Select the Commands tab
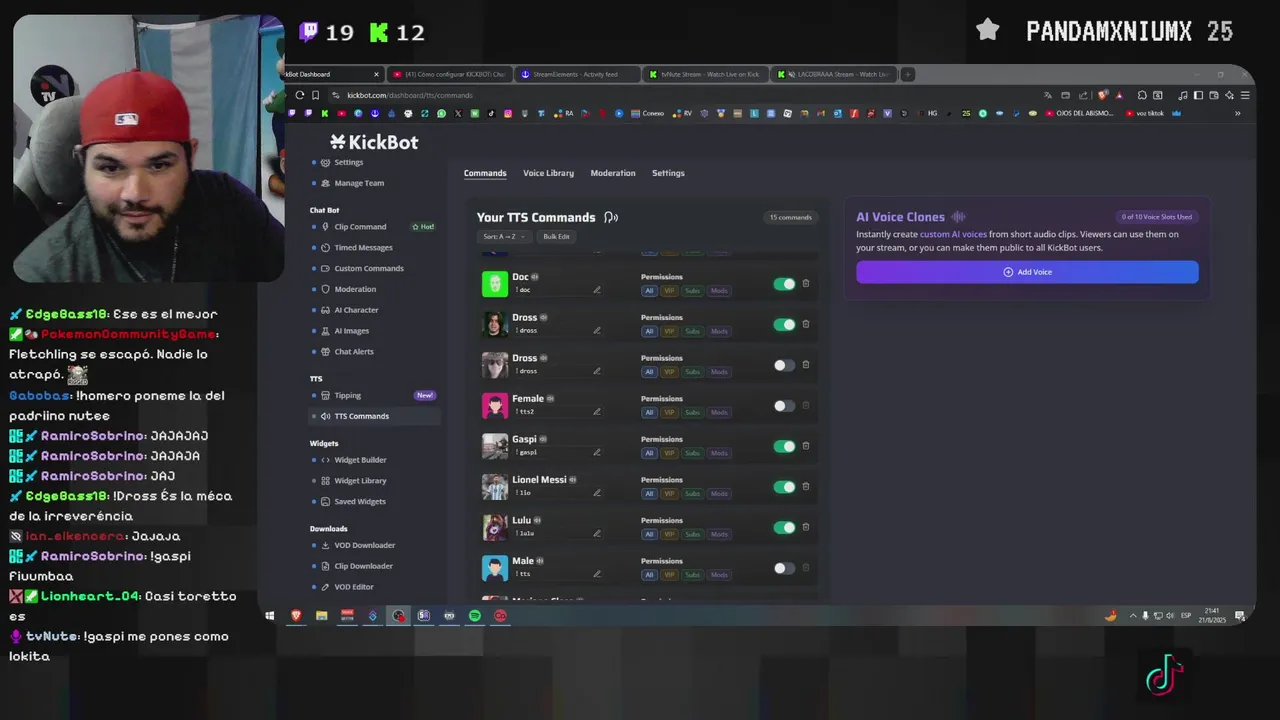Image resolution: width=1280 pixels, height=720 pixels. 485,173
